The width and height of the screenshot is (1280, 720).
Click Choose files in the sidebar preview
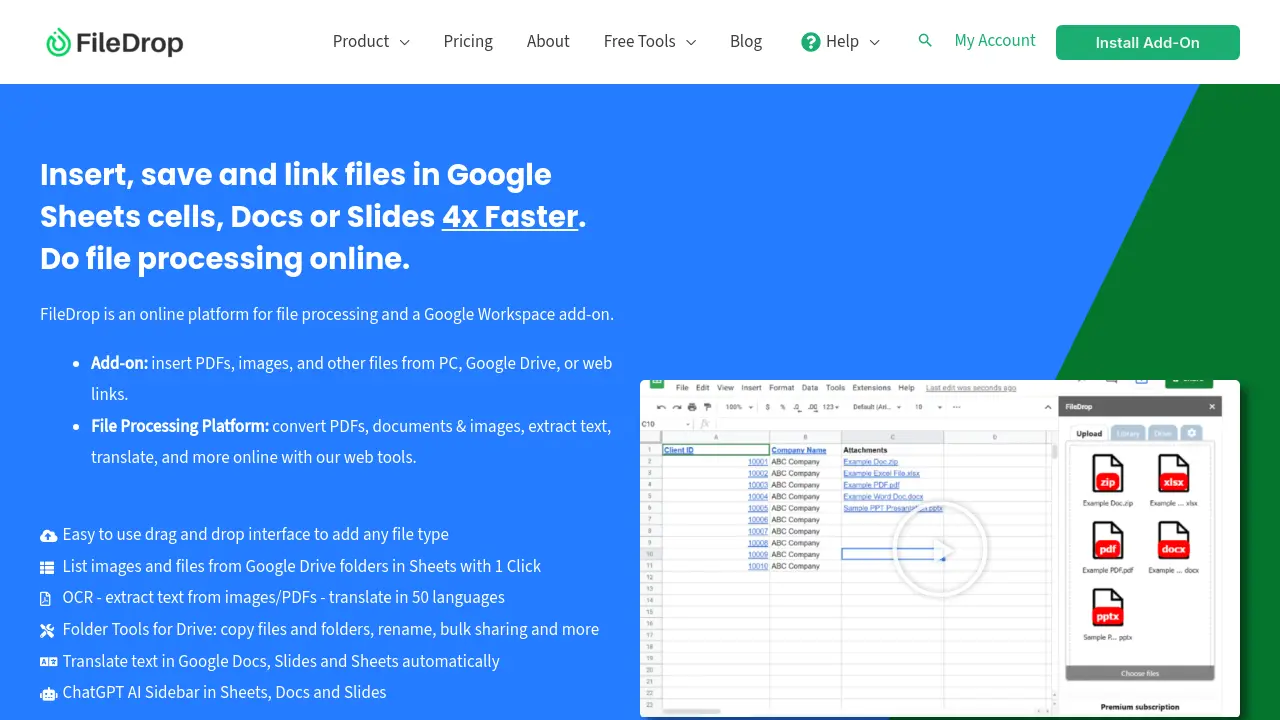1140,673
